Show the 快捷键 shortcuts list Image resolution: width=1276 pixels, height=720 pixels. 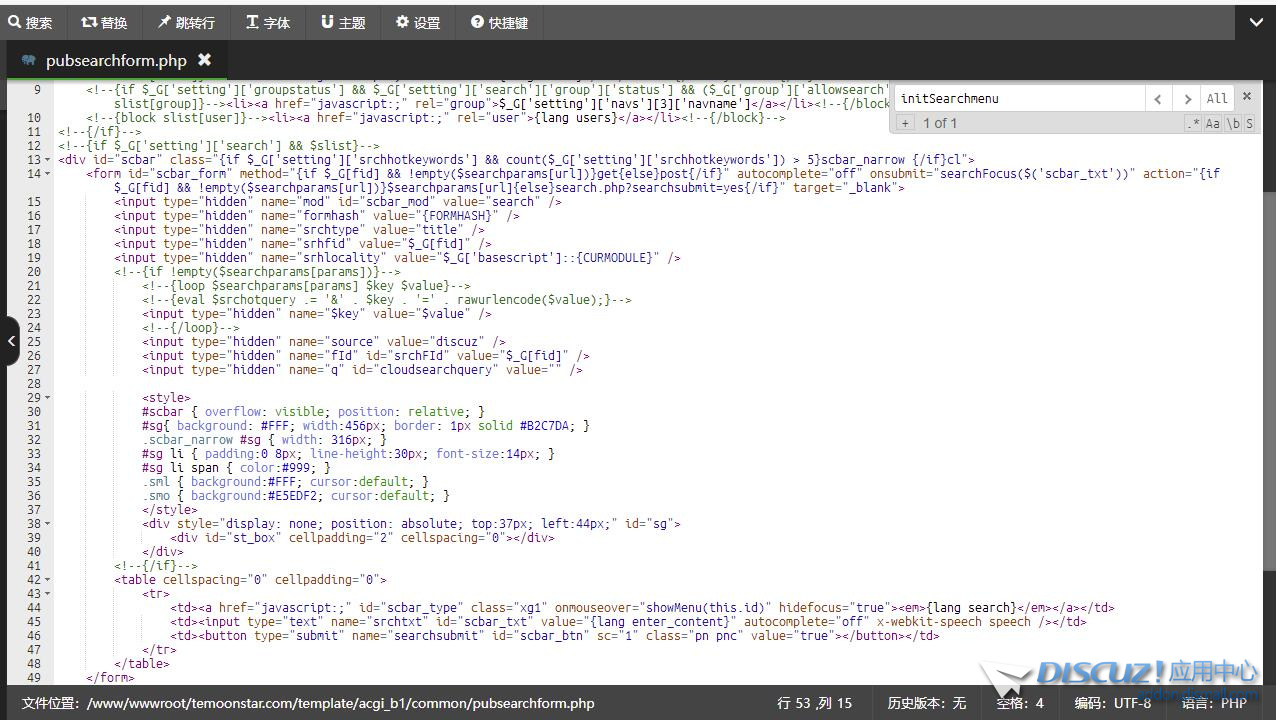coord(499,22)
